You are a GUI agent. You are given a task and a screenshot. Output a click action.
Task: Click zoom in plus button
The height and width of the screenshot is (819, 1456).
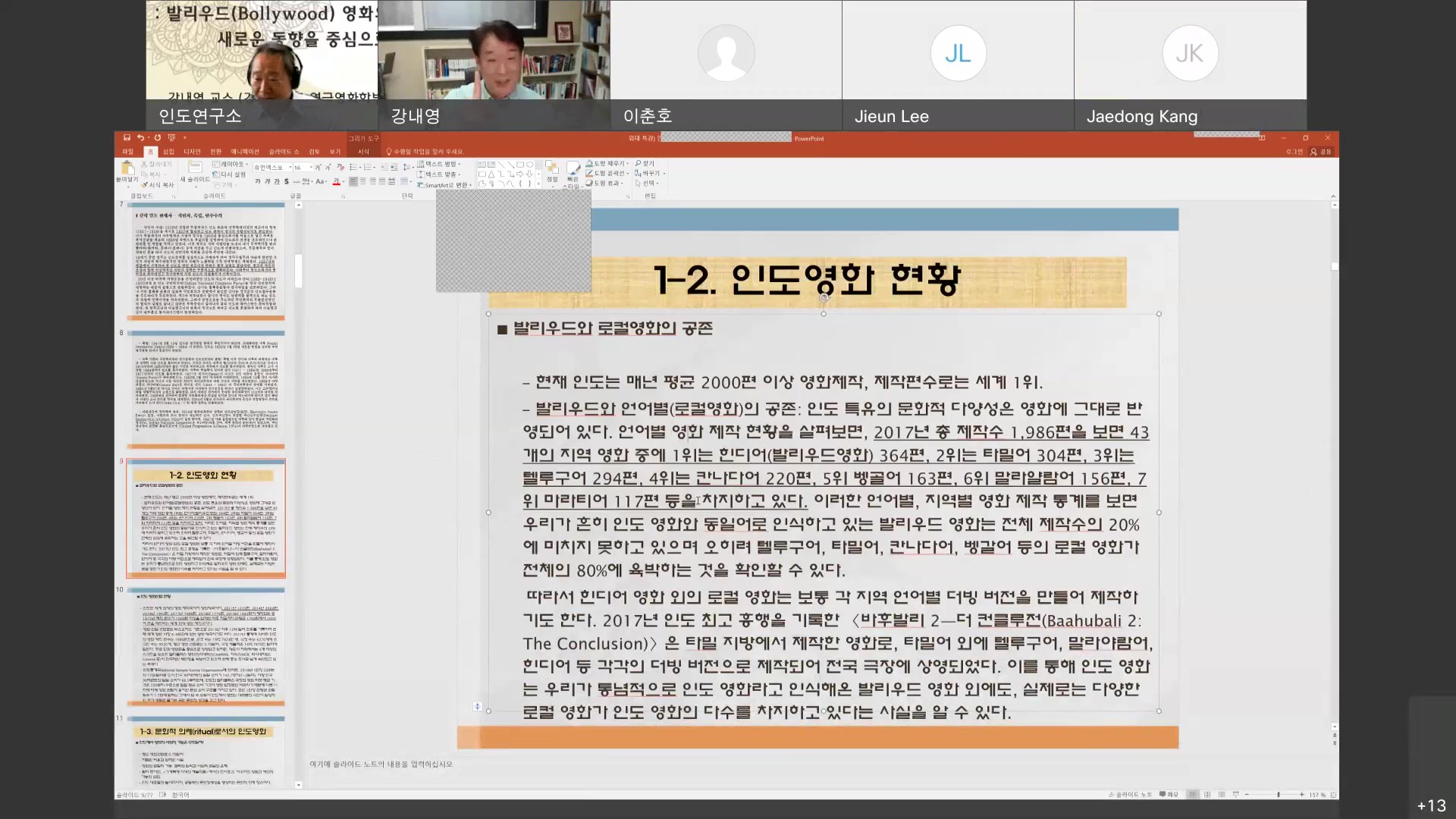point(1302,794)
